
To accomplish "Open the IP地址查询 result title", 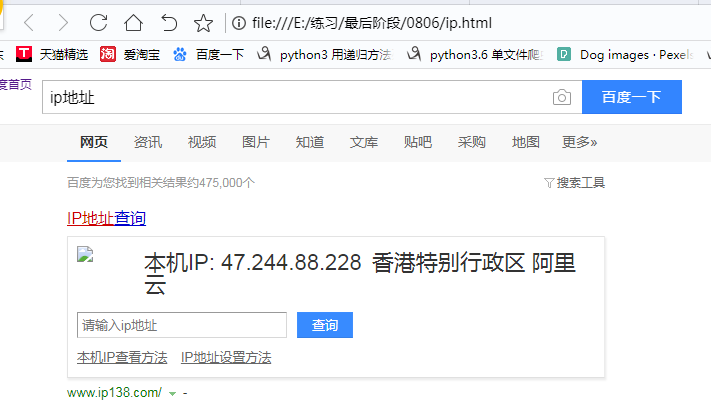I will 107,218.
